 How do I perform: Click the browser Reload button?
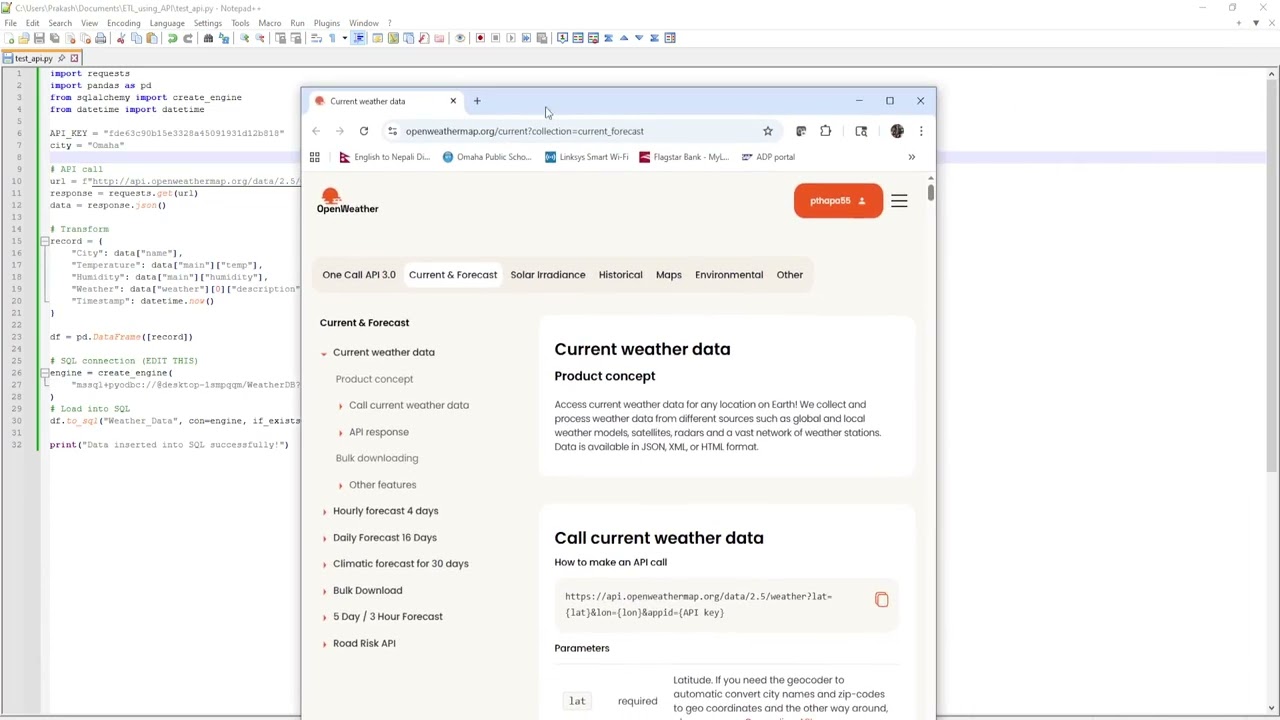tap(364, 131)
